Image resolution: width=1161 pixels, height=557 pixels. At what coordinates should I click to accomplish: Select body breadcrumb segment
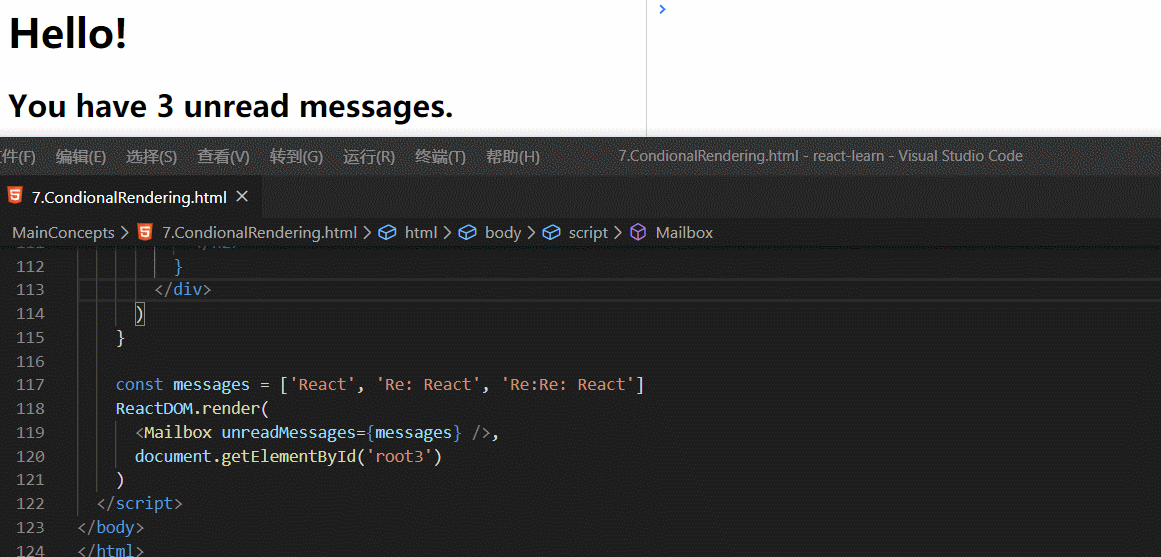coord(503,233)
